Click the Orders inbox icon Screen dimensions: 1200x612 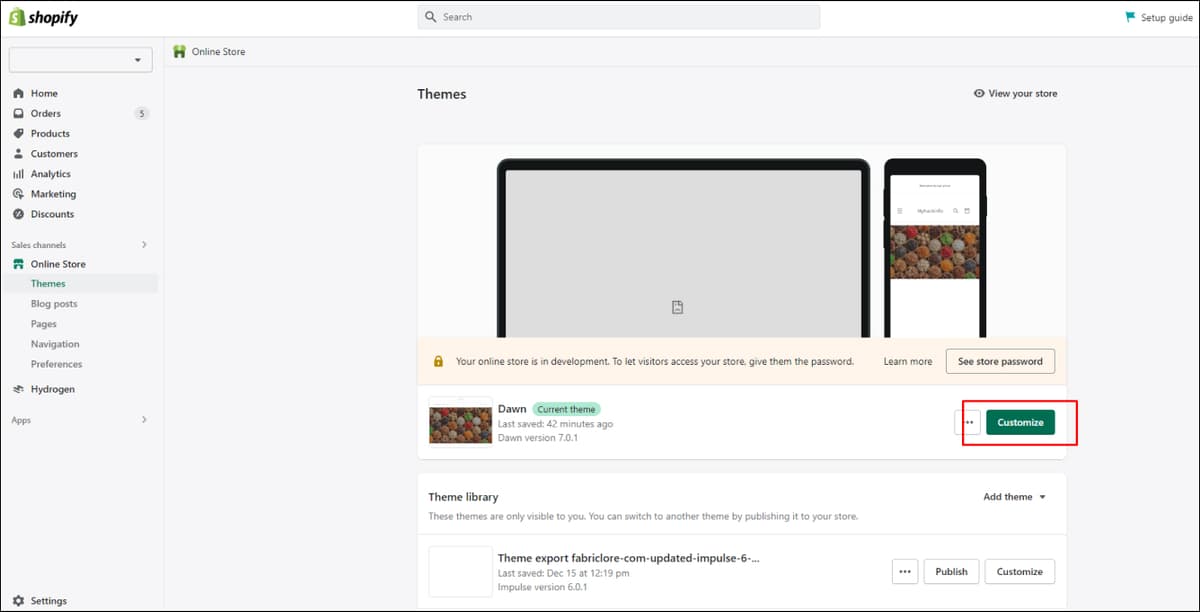point(18,113)
